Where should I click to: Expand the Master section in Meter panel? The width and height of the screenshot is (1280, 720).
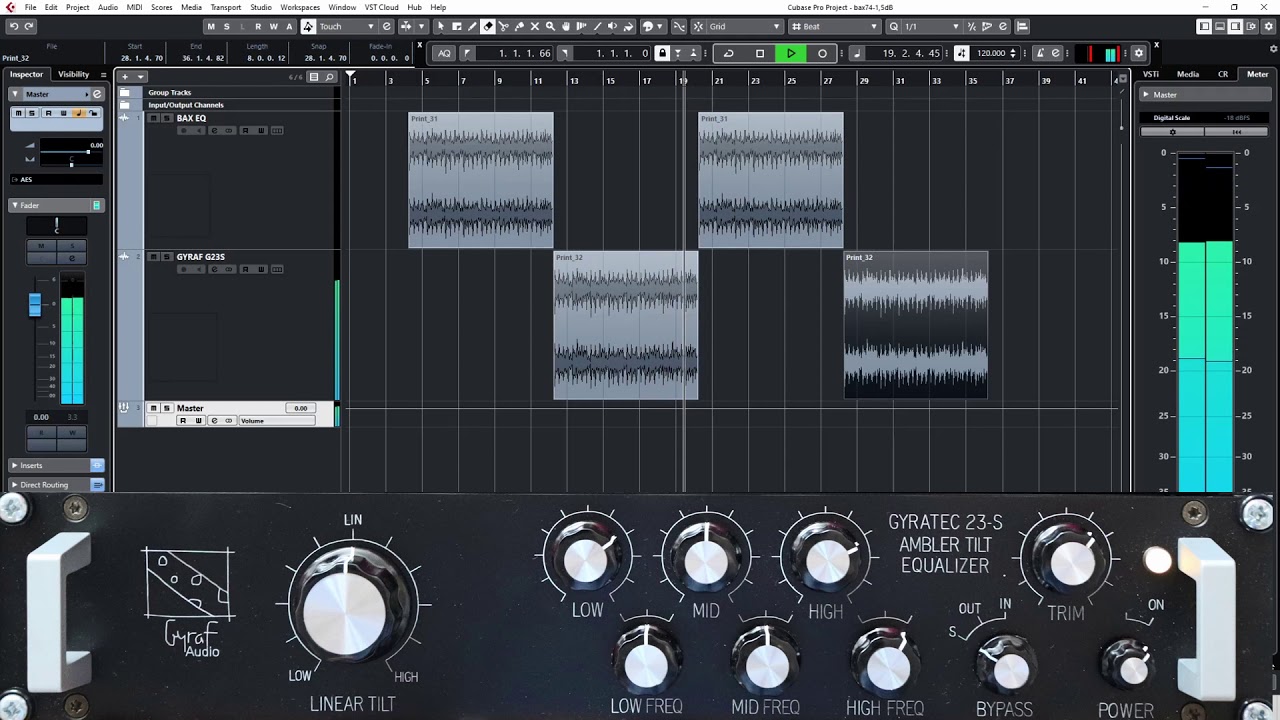pyautogui.click(x=1146, y=94)
